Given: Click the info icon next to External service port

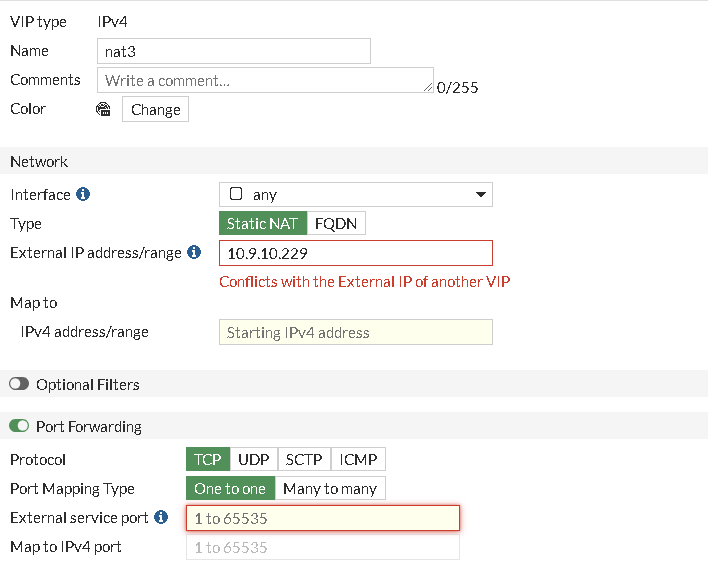Looking at the screenshot, I should pos(161,518).
